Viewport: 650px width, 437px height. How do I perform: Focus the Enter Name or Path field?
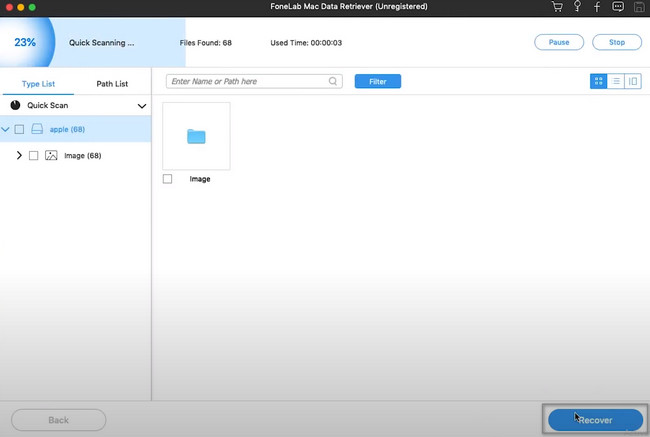coord(254,81)
